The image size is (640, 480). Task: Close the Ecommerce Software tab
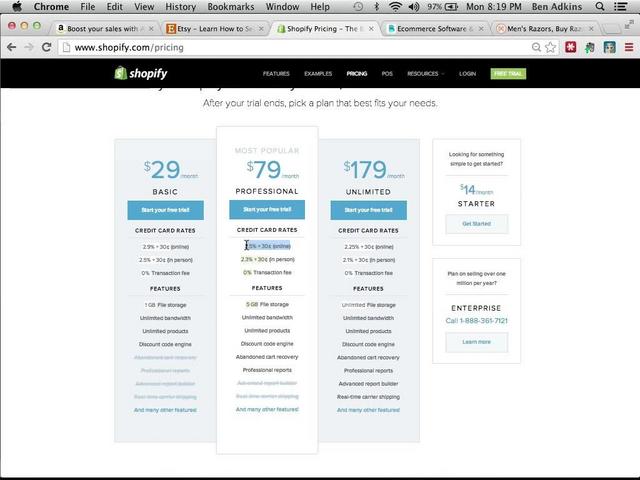tap(481, 29)
